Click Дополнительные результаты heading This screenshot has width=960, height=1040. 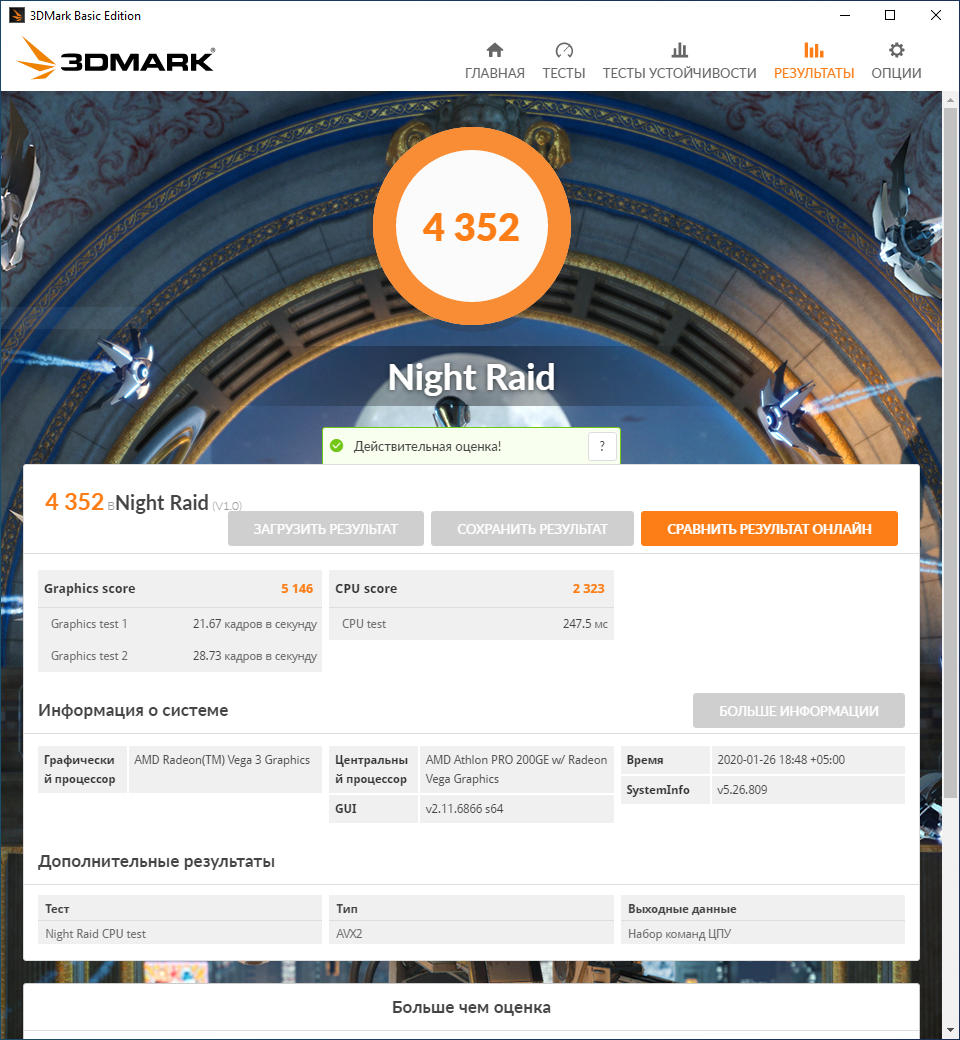157,861
